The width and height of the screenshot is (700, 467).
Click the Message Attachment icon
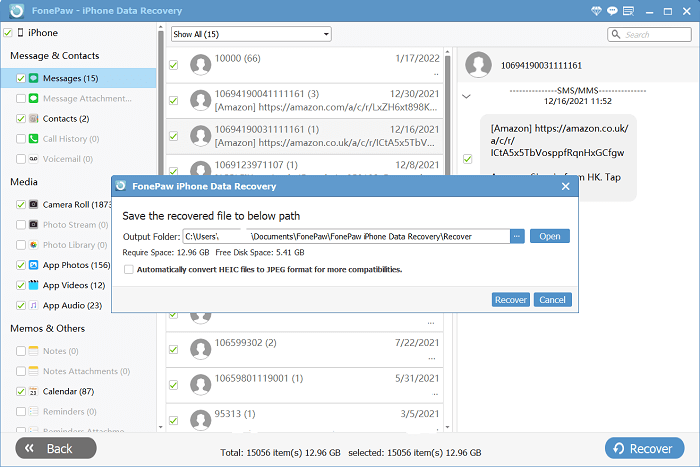[x=33, y=98]
